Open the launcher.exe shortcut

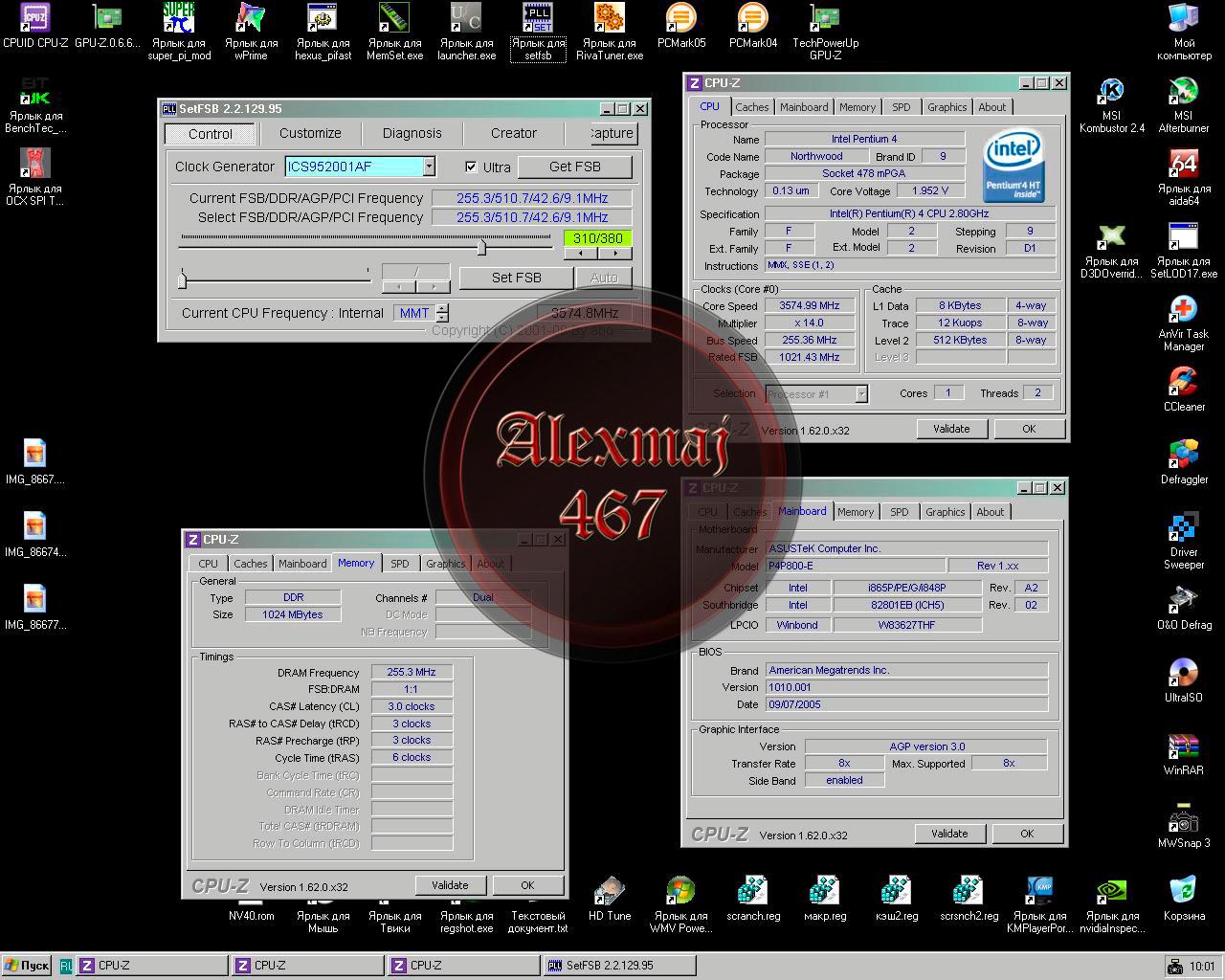coord(466,18)
